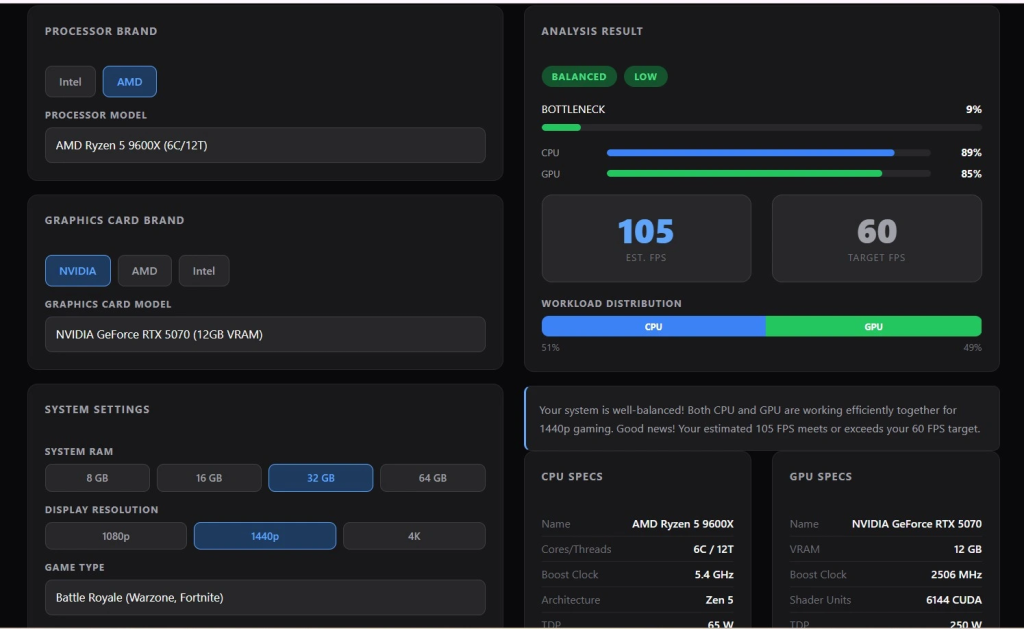
Task: Click the blue CPU usage bar
Action: 750,153
